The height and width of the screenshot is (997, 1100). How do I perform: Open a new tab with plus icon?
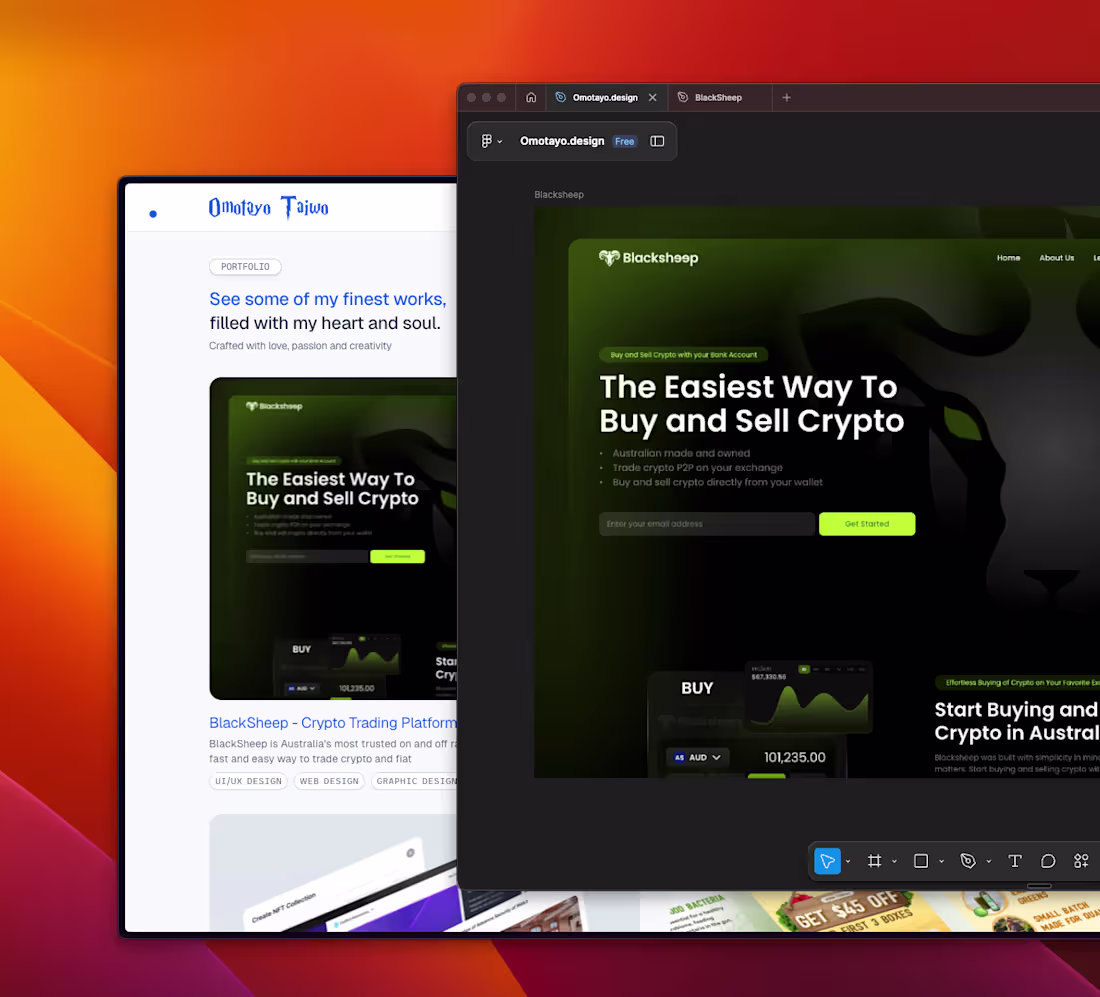pos(786,98)
